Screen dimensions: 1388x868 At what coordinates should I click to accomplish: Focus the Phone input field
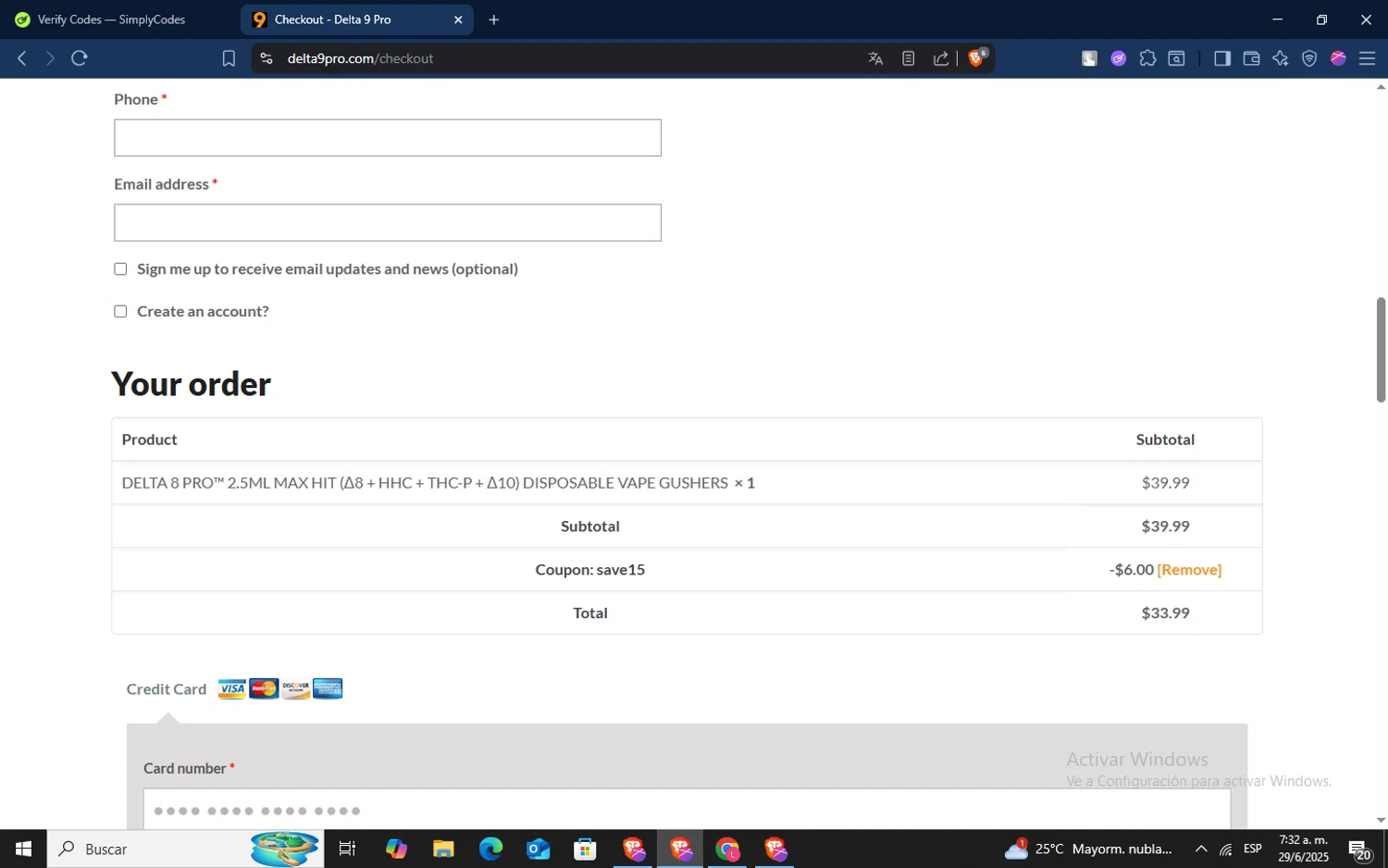tap(388, 138)
